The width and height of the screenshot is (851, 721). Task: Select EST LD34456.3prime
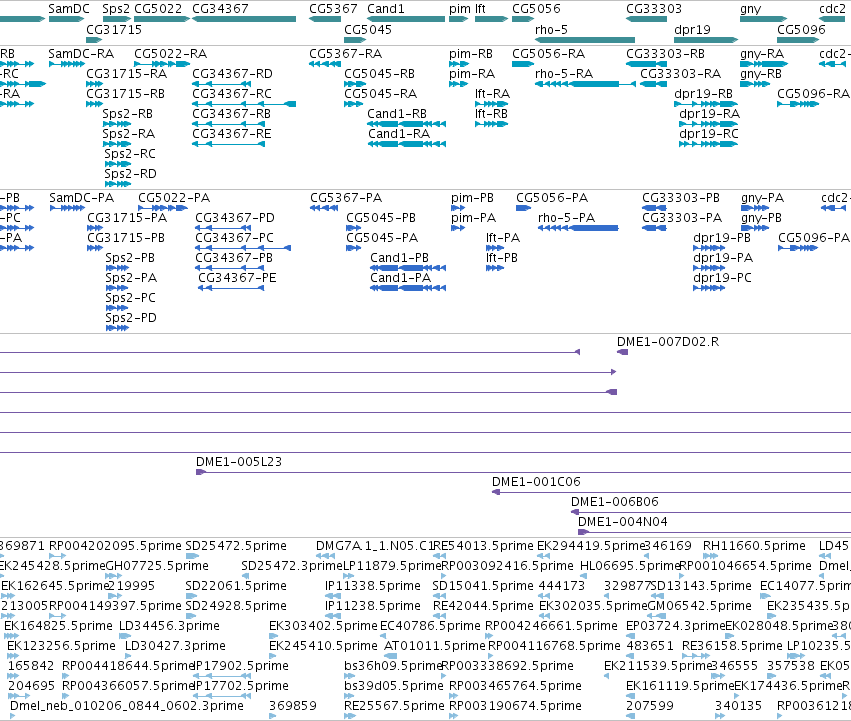[x=169, y=626]
